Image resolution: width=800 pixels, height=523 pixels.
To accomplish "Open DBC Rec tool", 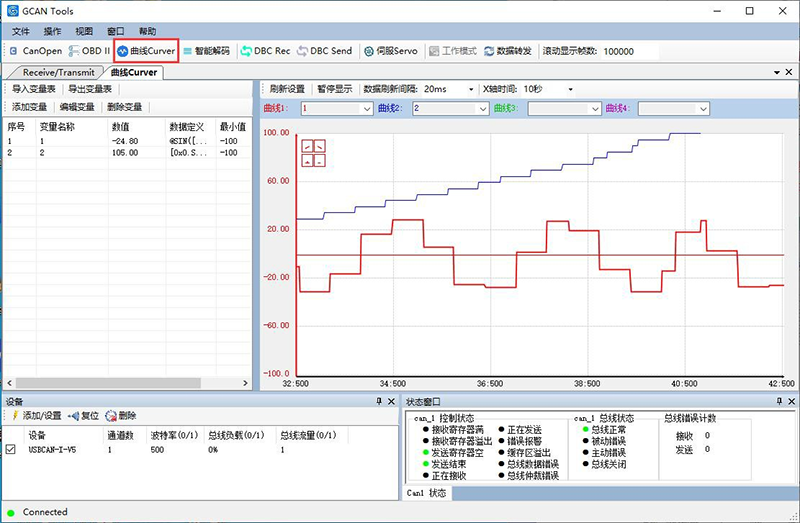I will (x=266, y=50).
